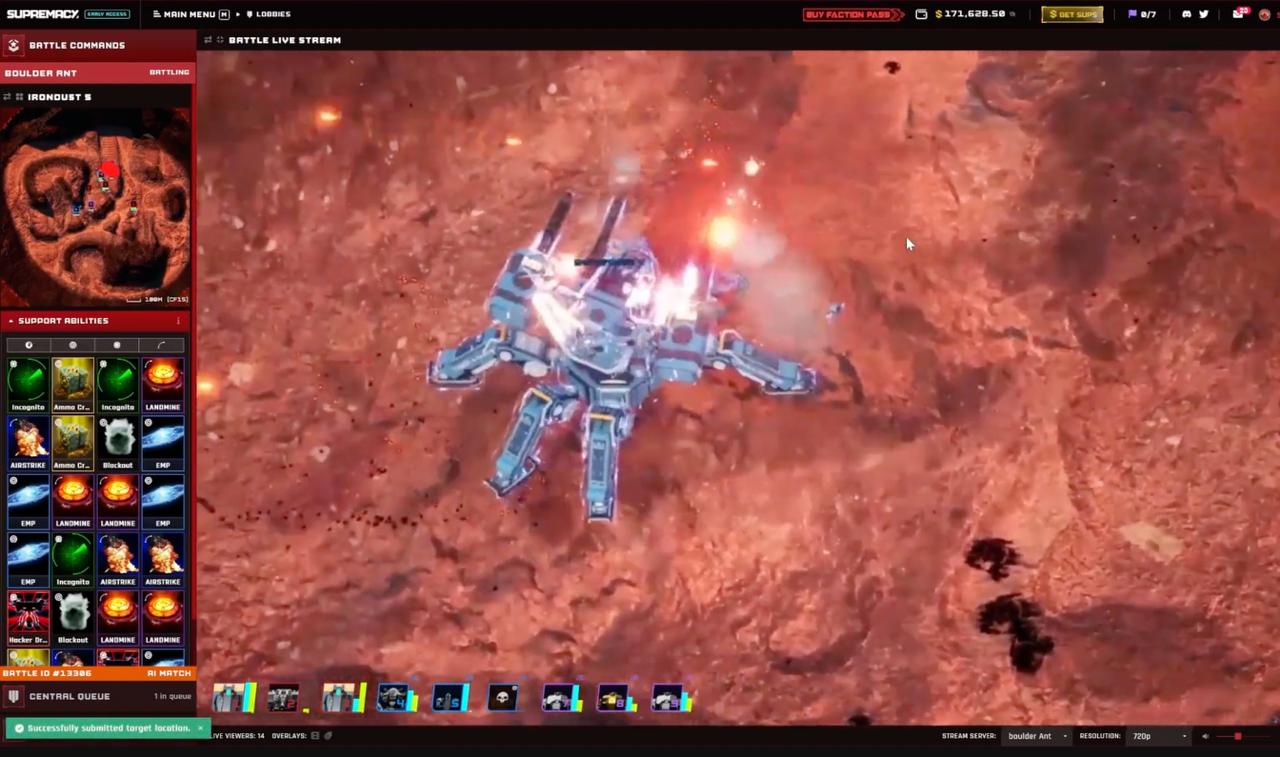Go to Lobbies in the breadcrumb
The width and height of the screenshot is (1280, 757).
(x=268, y=14)
